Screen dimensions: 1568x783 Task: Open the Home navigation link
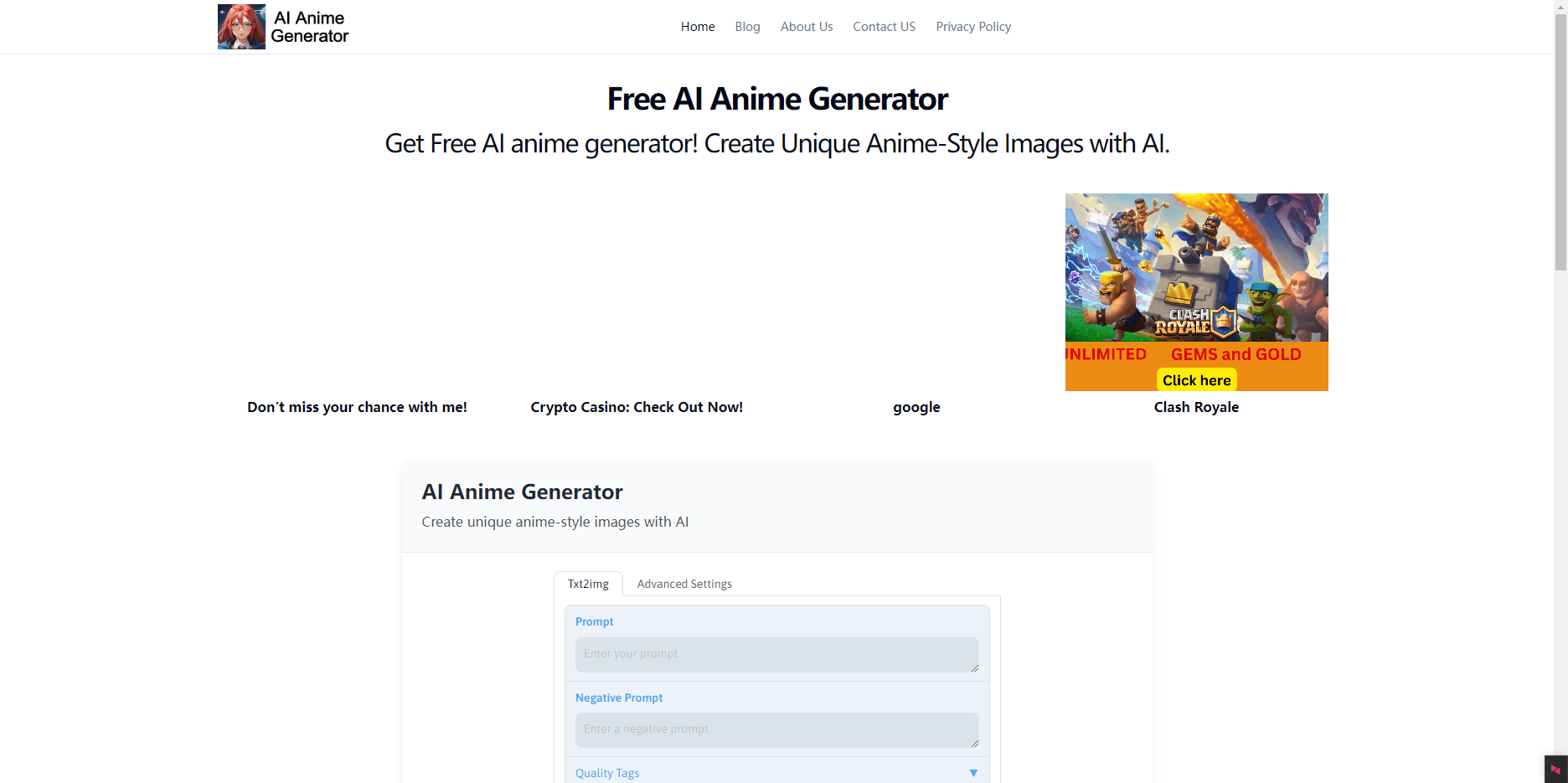pos(698,27)
